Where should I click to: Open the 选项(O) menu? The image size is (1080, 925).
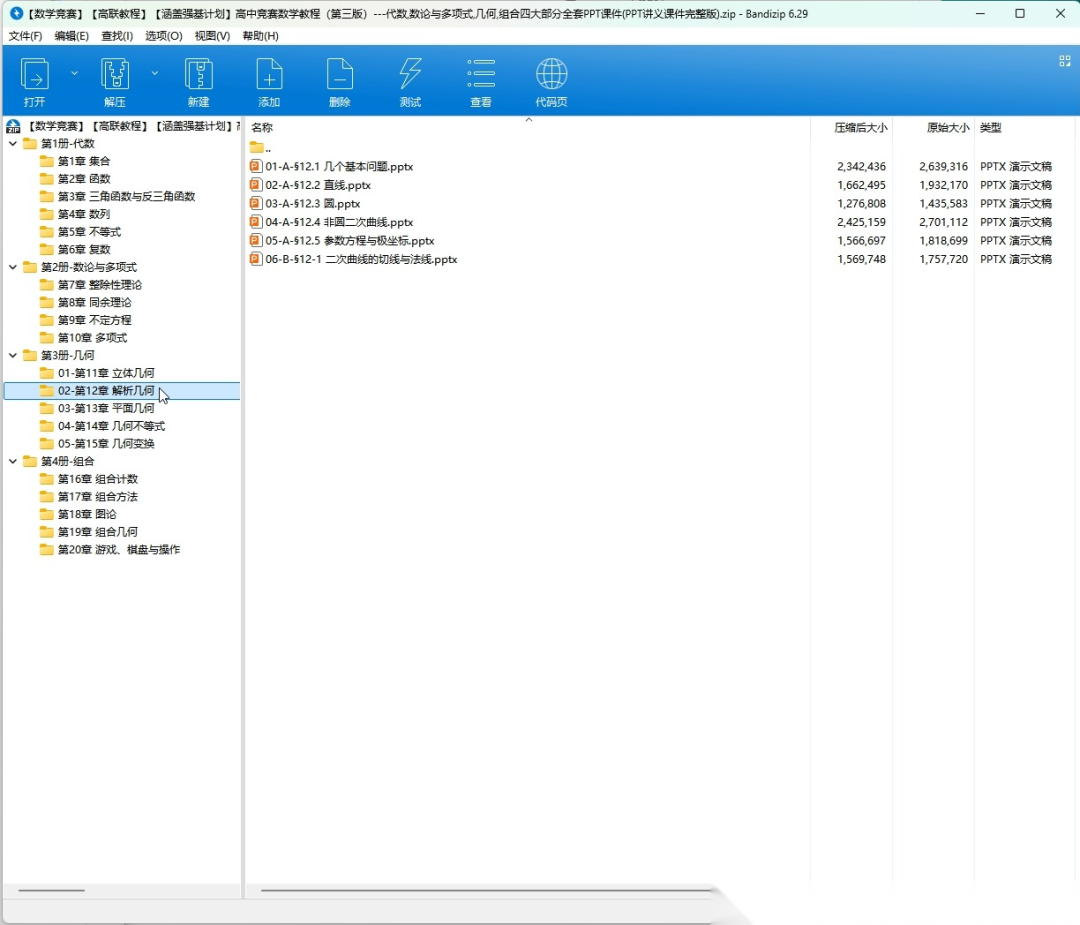point(163,36)
